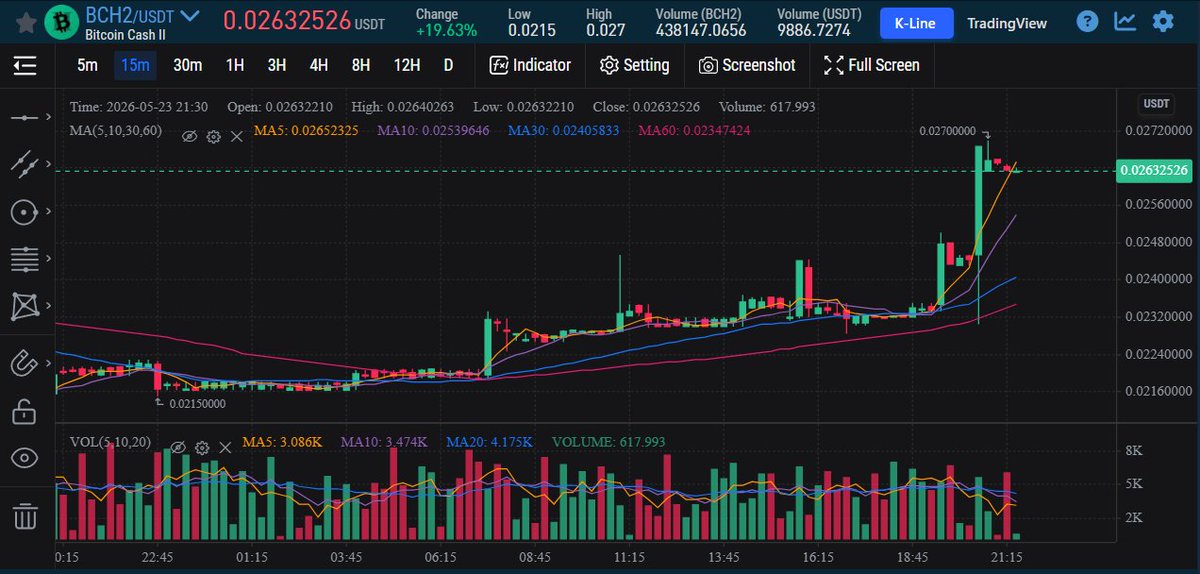This screenshot has height=574, width=1200.
Task: Click the MA10: 0.02539646 value
Action: click(x=433, y=130)
